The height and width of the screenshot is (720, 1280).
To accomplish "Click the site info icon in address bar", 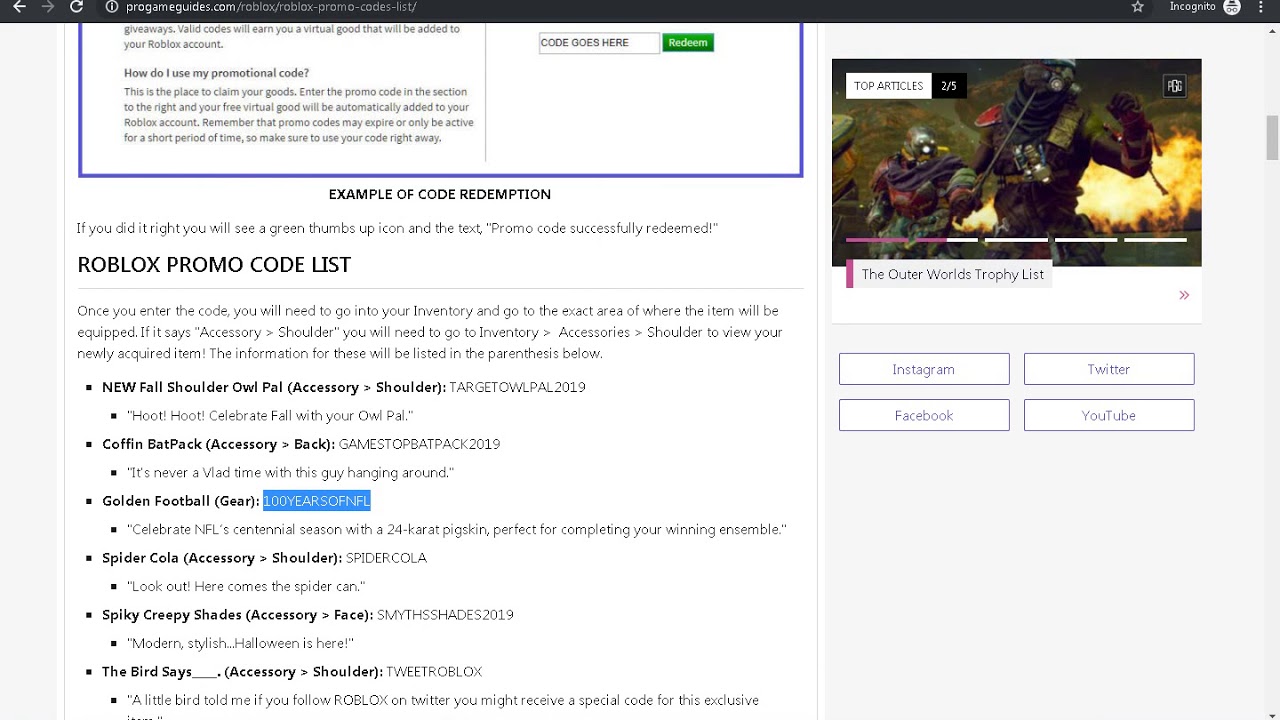I will click(x=111, y=7).
